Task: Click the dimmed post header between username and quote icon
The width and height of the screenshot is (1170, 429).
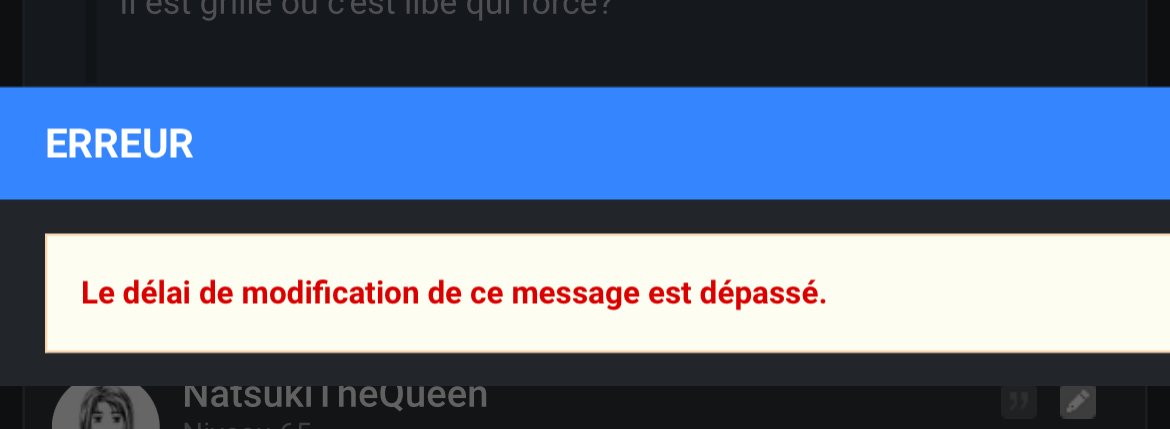Action: [x=746, y=397]
